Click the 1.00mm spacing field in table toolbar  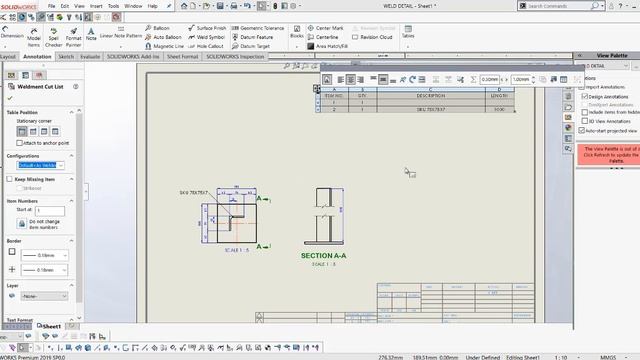coord(521,80)
